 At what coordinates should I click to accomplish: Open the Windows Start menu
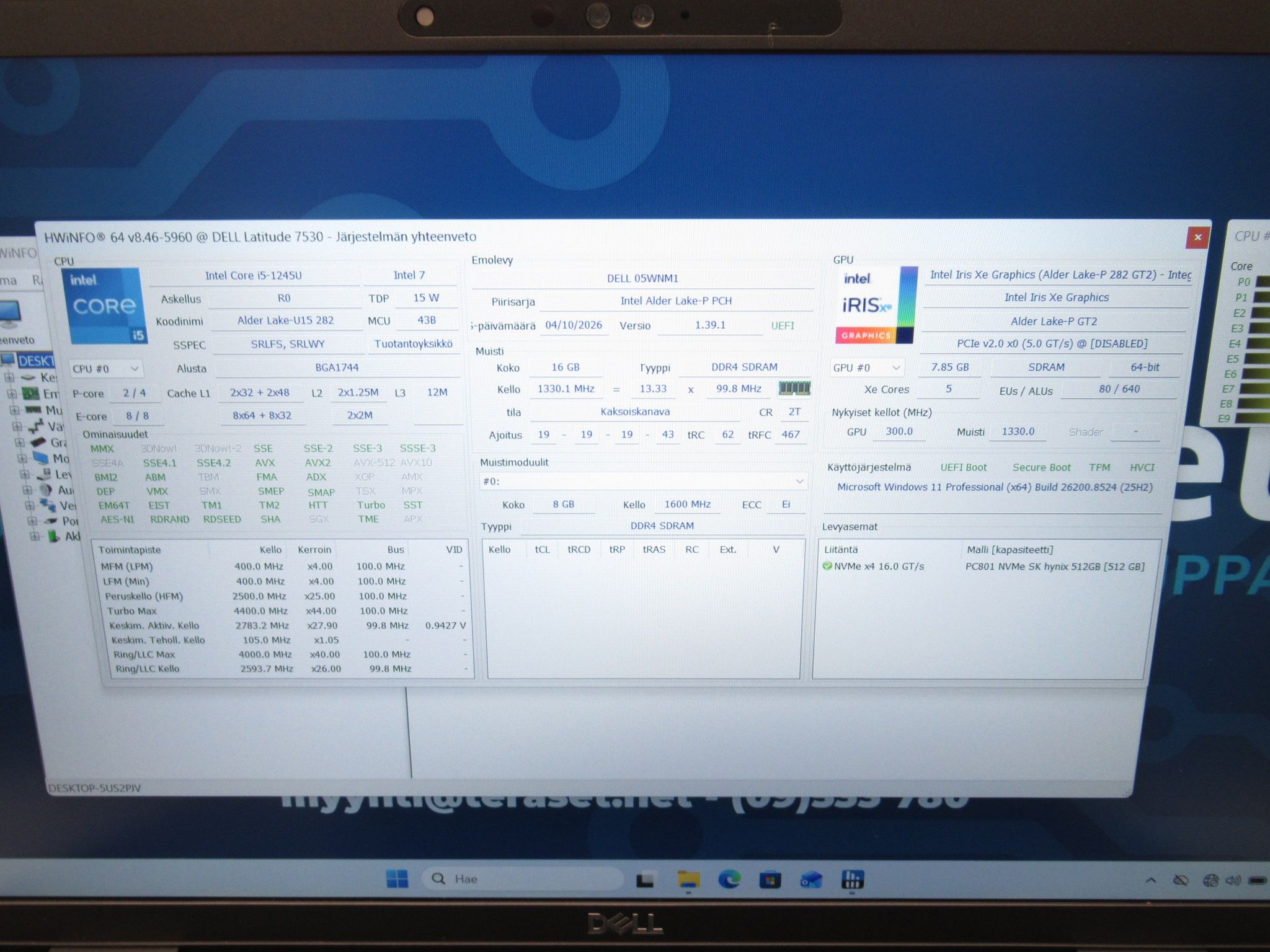[397, 879]
